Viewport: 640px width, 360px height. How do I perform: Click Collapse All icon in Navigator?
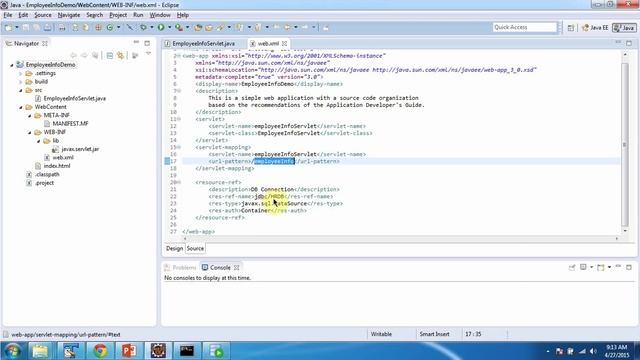click(x=110, y=56)
